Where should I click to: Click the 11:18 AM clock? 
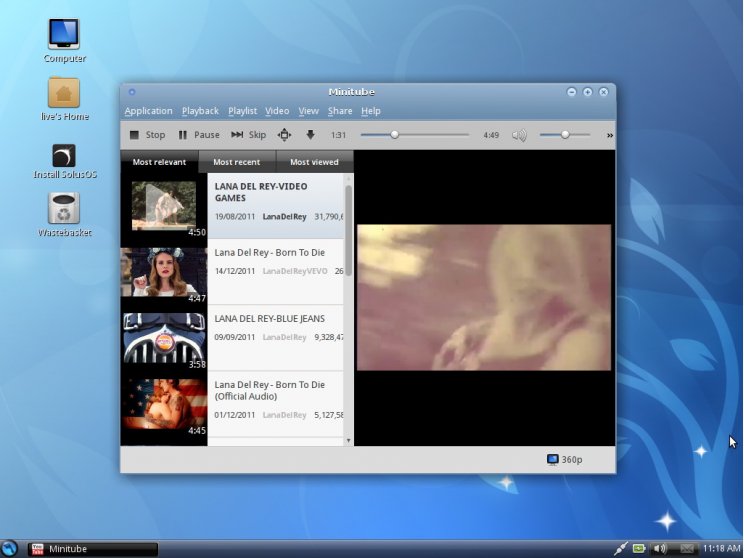click(722, 549)
